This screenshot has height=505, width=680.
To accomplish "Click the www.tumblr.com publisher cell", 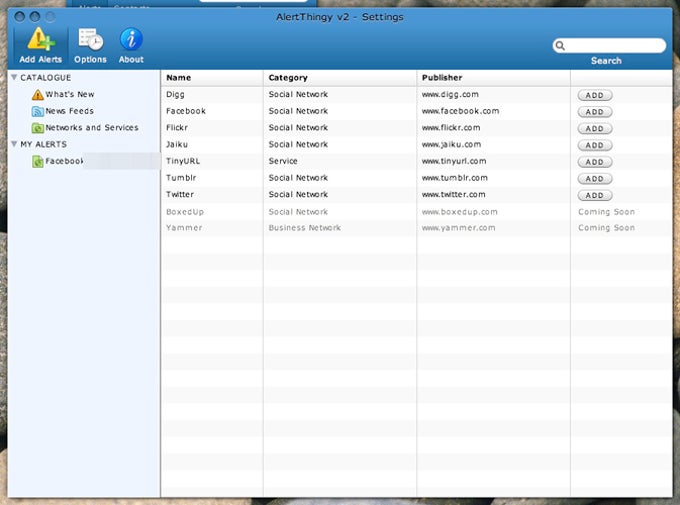I will (454, 178).
